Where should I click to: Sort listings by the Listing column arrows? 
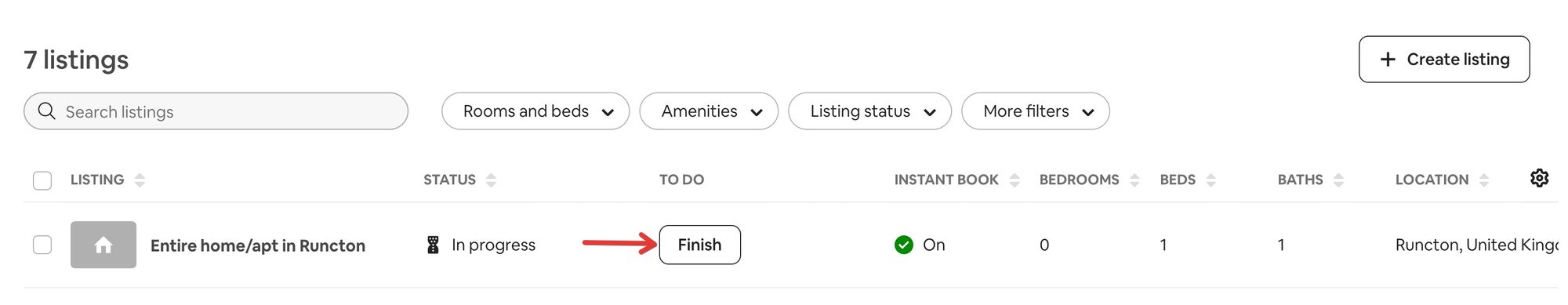point(140,180)
